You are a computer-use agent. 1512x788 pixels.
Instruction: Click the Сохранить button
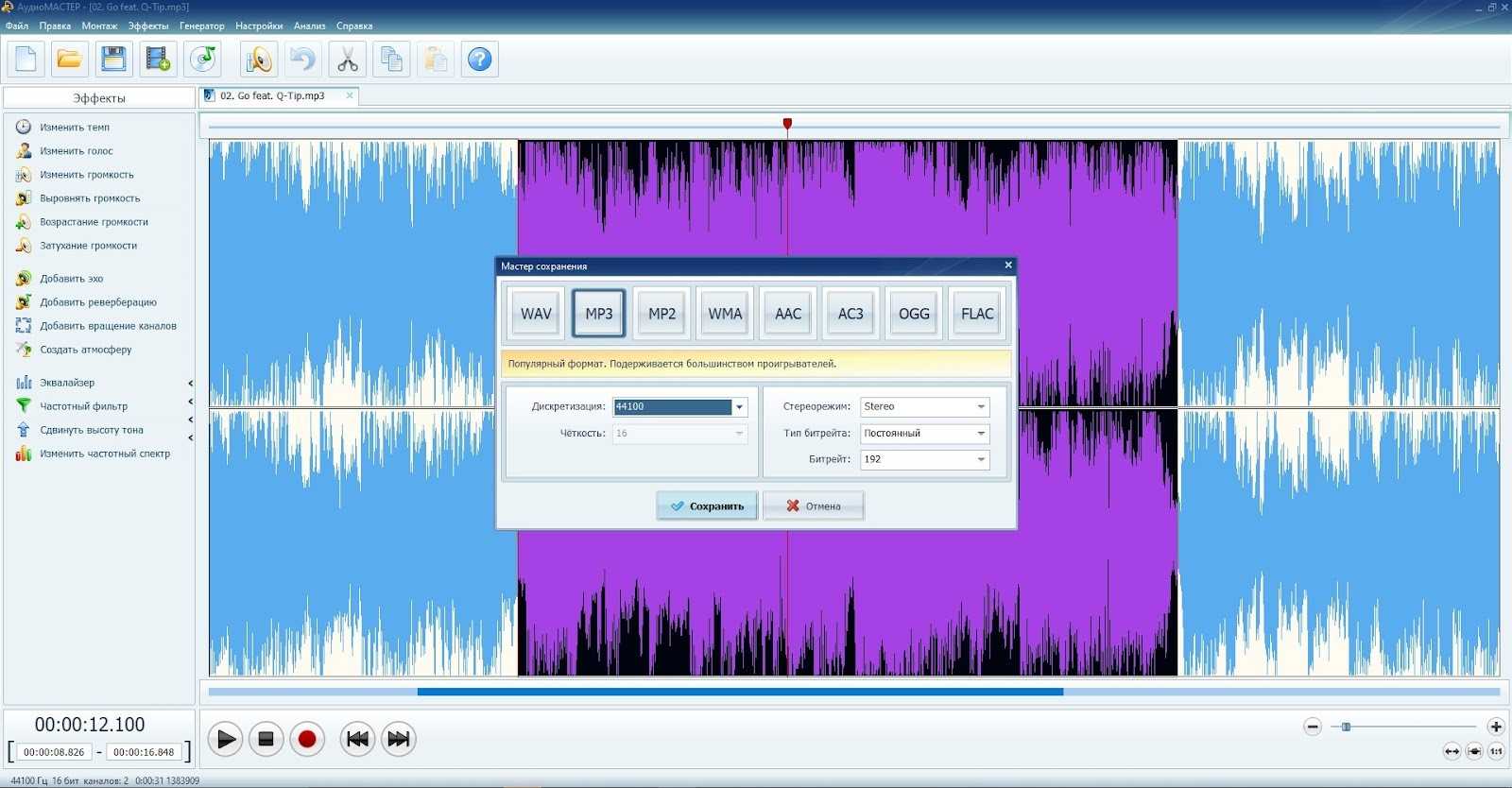pos(707,506)
